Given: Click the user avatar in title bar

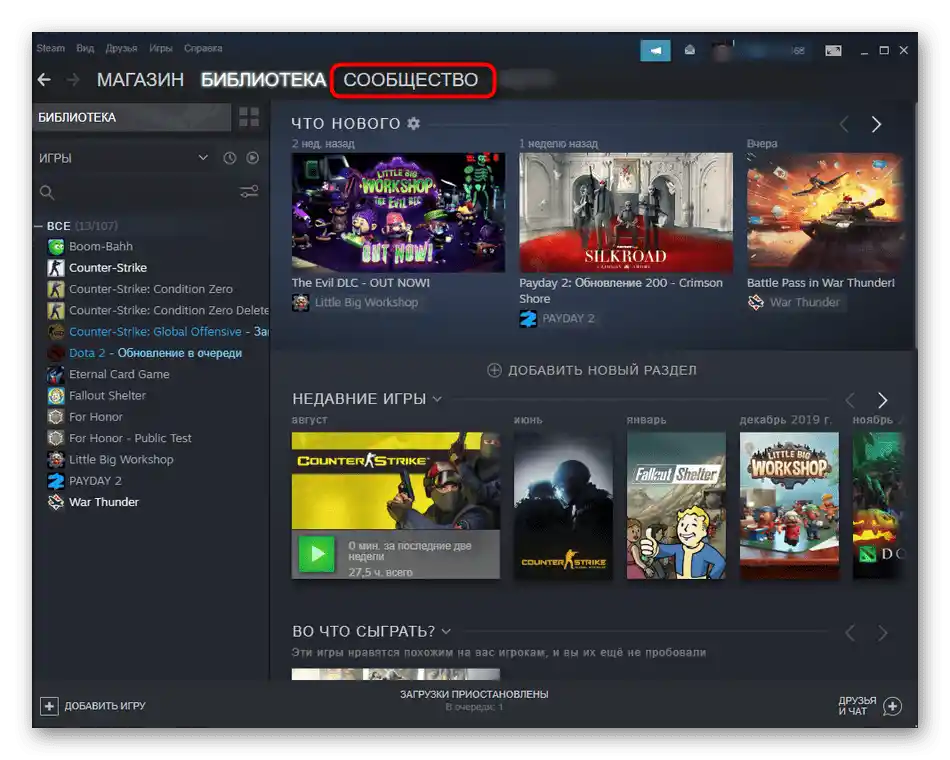Looking at the screenshot, I should [x=722, y=52].
